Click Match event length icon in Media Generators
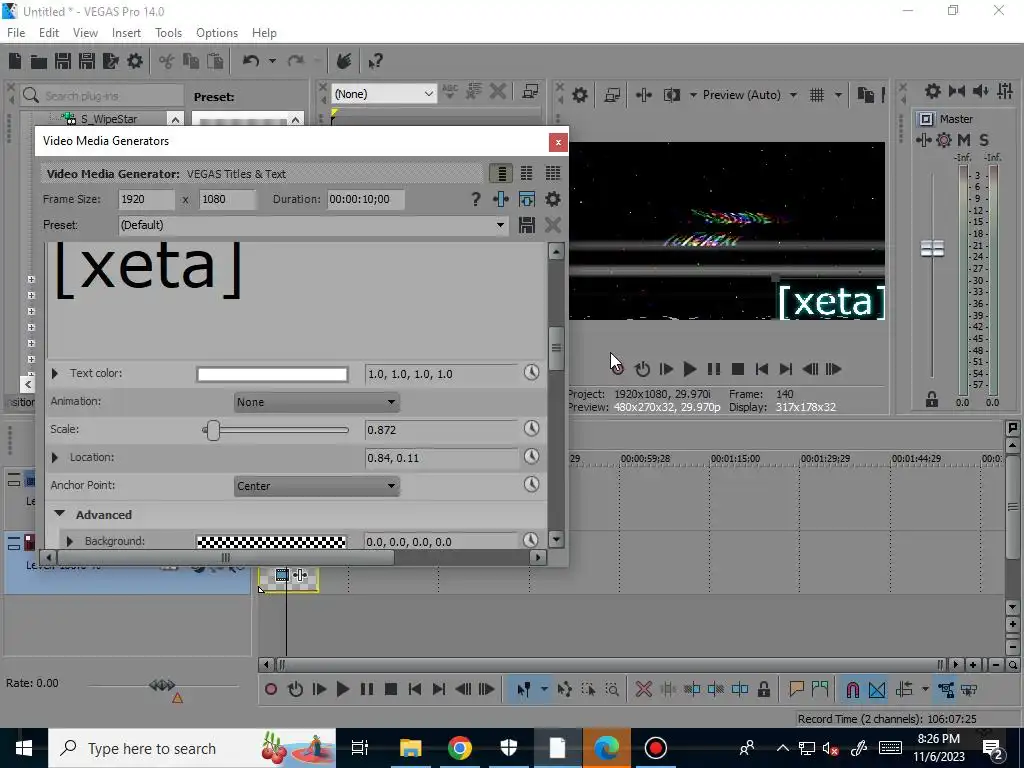This screenshot has width=1024, height=768. click(527, 199)
